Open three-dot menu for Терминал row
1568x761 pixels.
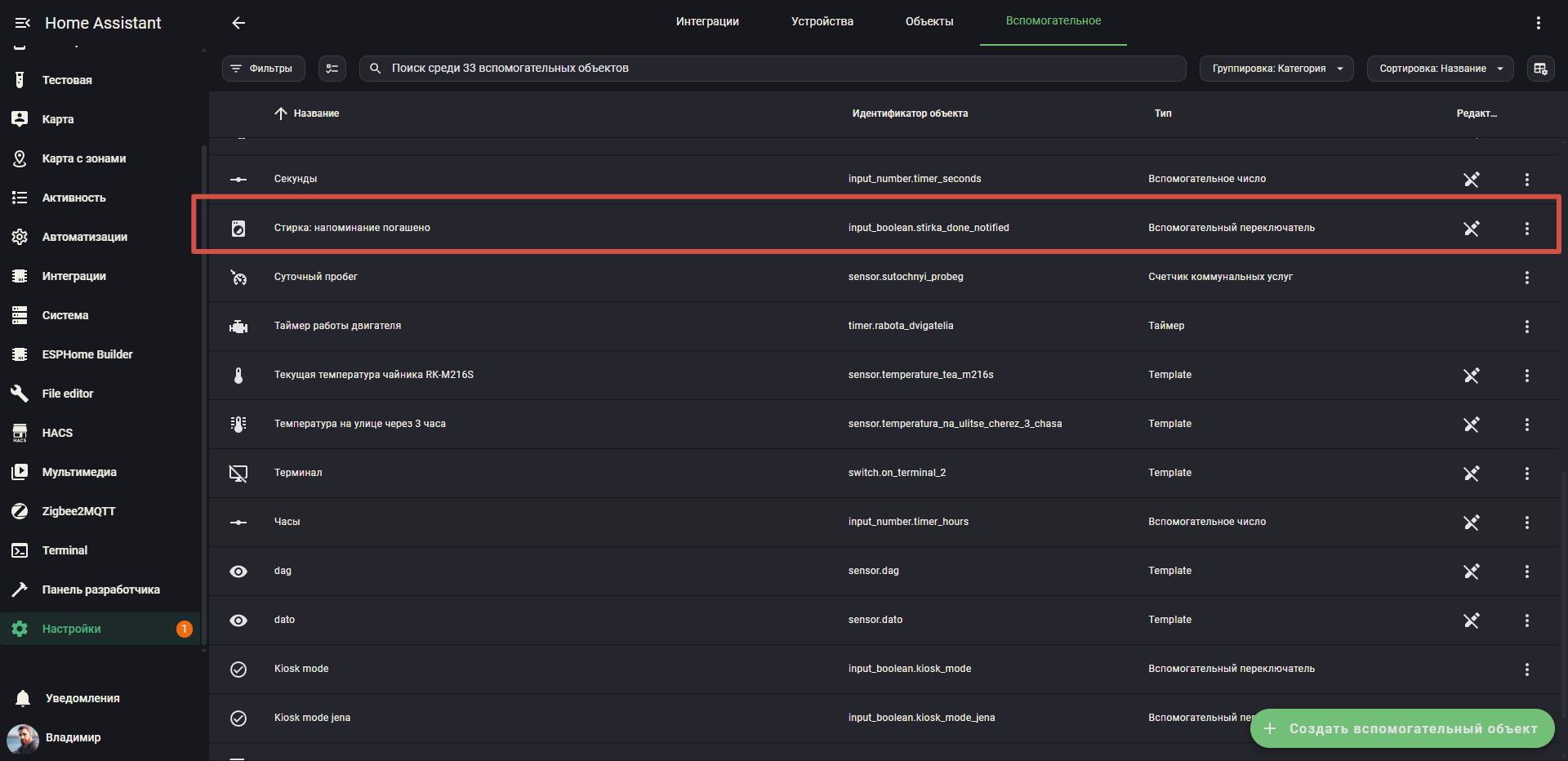tap(1526, 474)
